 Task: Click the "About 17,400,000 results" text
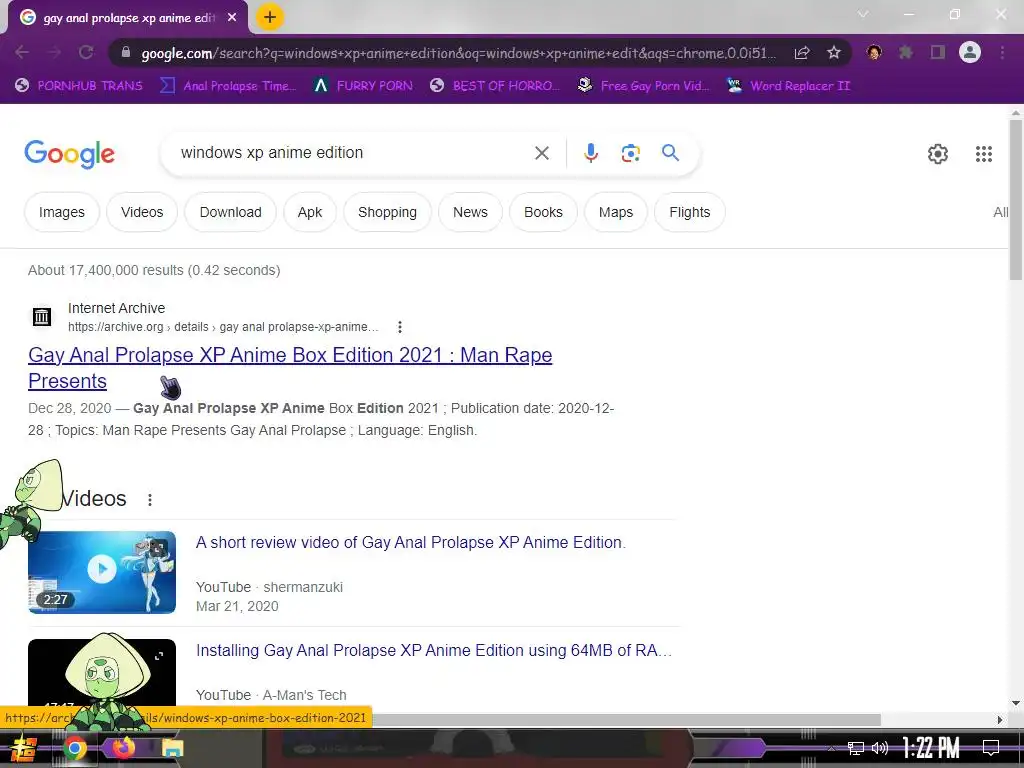(153, 270)
